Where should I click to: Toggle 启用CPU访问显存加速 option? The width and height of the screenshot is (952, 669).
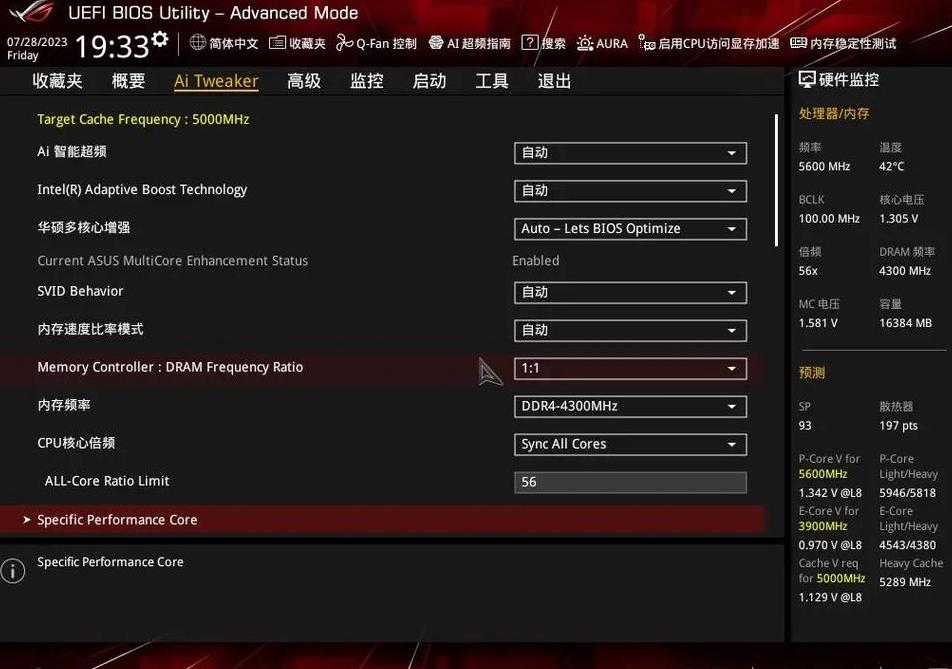(709, 43)
